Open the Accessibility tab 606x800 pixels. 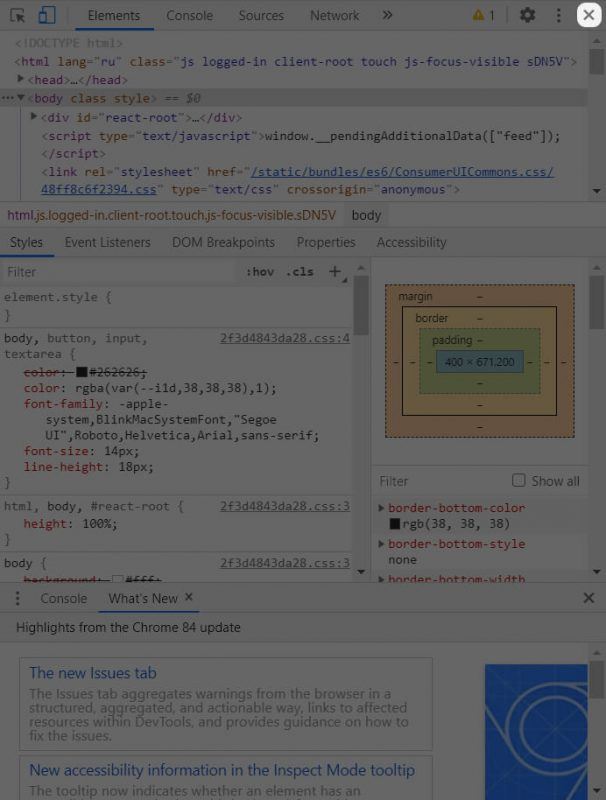coord(411,242)
